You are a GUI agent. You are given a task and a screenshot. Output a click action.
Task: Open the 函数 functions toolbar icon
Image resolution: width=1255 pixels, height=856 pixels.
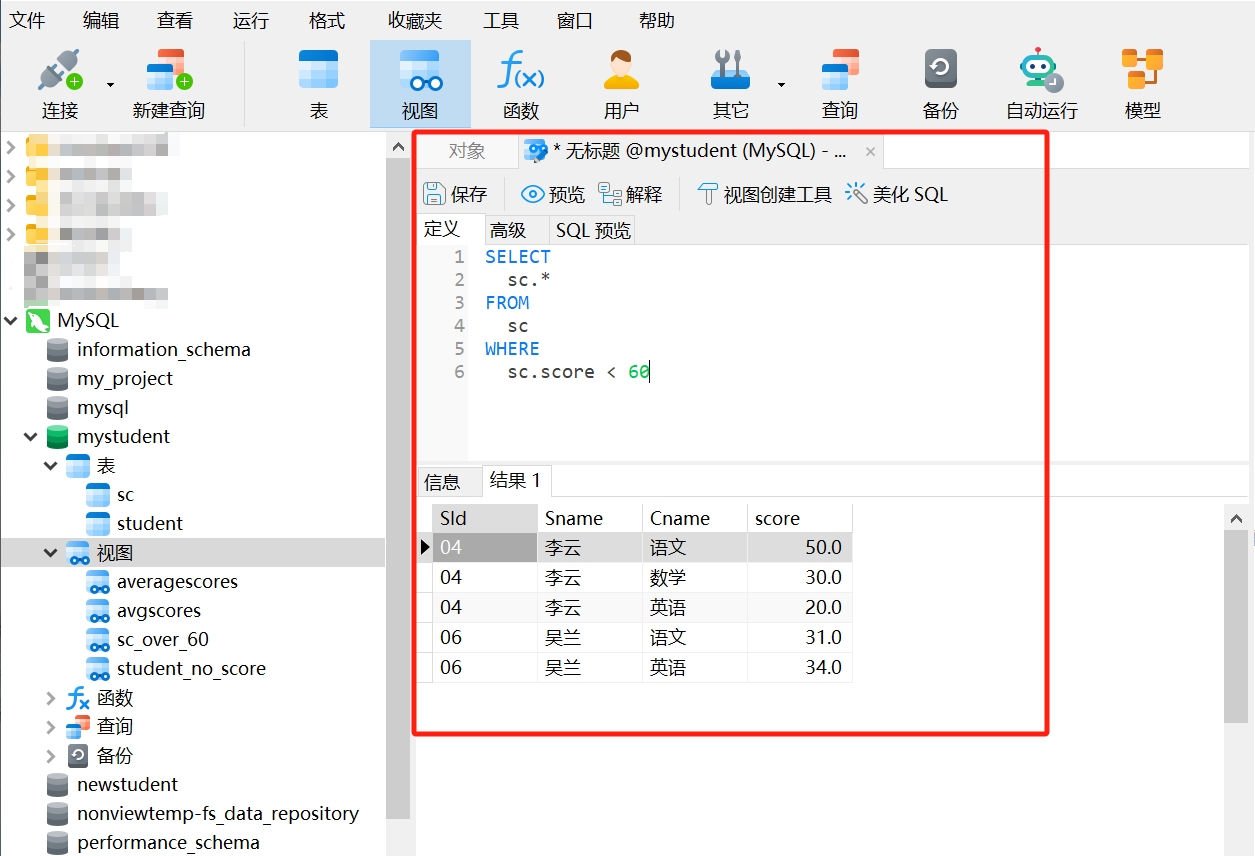point(520,72)
